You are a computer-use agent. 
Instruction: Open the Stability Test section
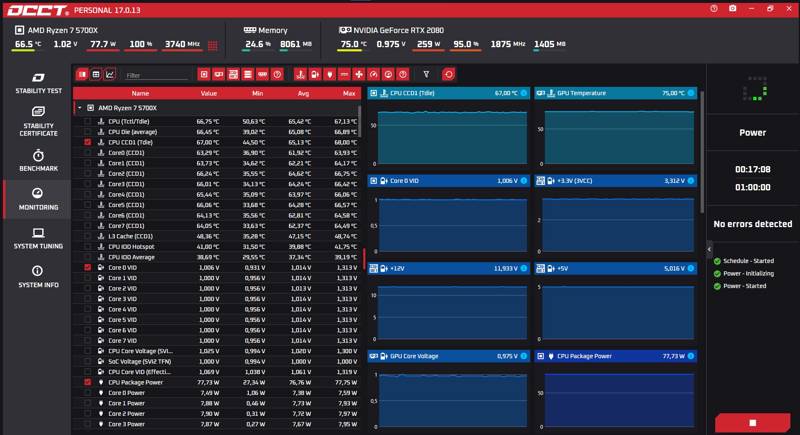pyautogui.click(x=38, y=84)
